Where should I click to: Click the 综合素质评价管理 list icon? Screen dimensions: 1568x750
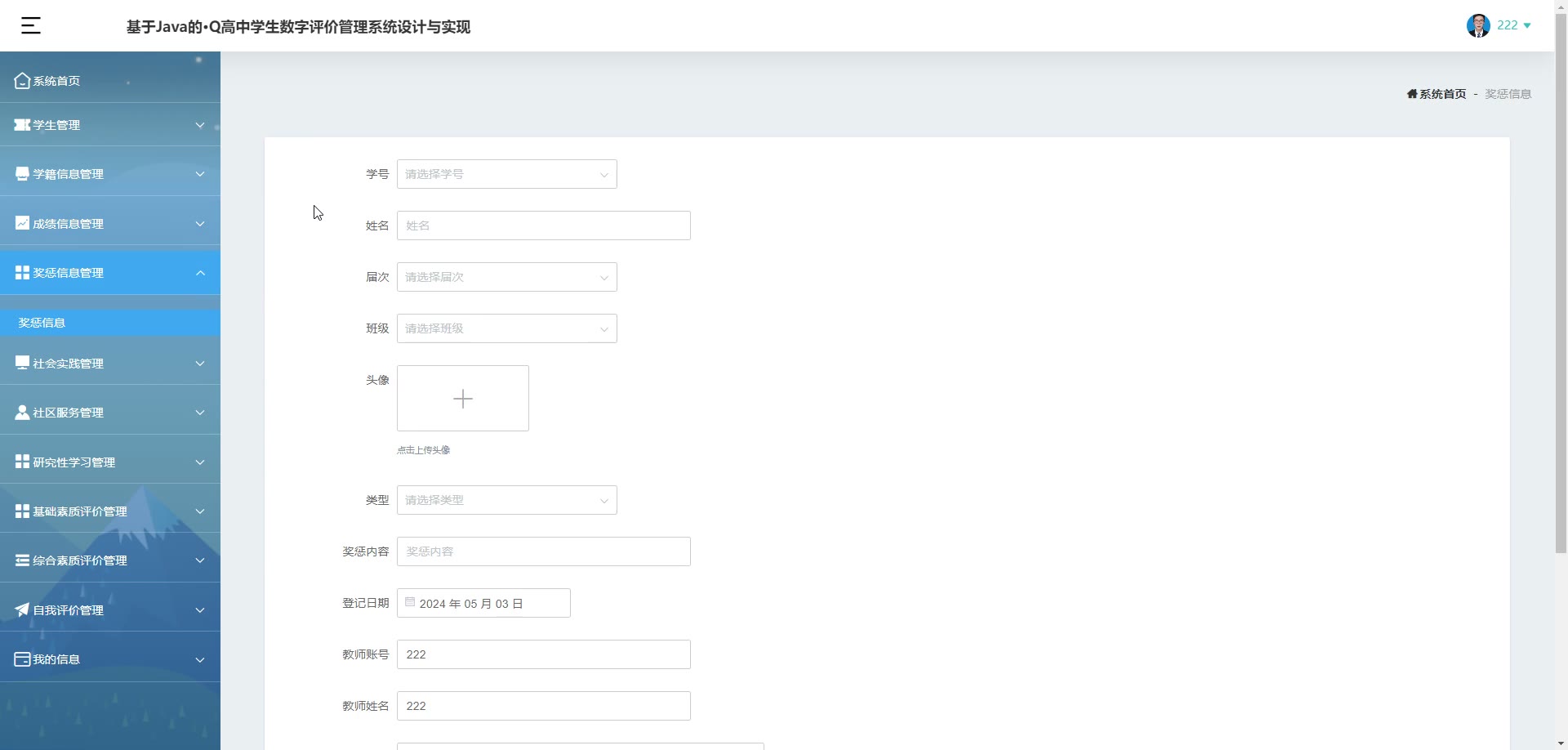22,560
